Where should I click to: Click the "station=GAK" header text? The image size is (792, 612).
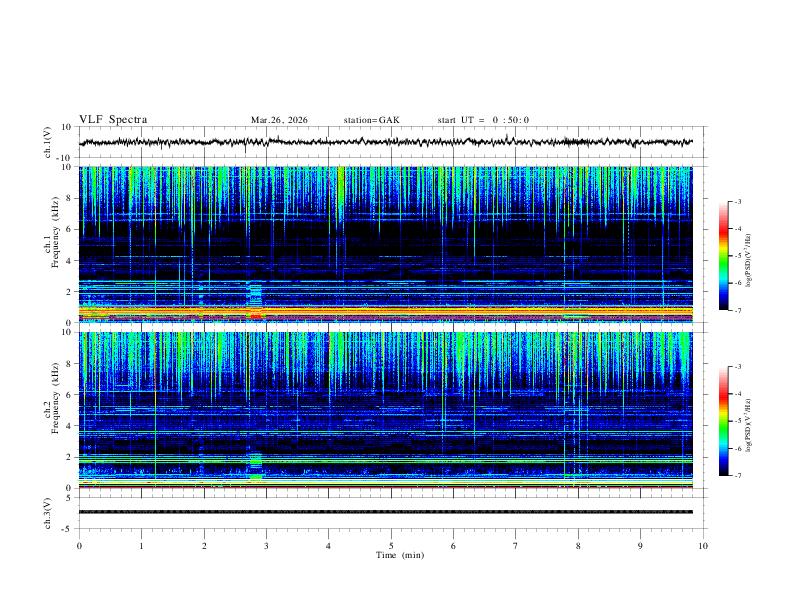372,120
